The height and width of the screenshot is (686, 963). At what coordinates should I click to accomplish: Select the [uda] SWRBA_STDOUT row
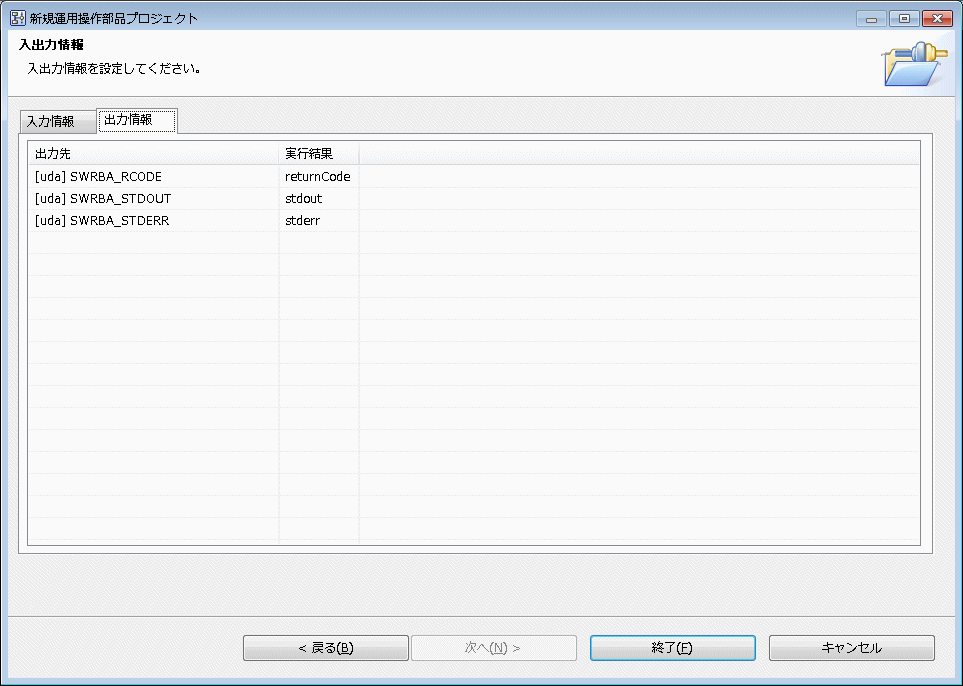tap(474, 199)
